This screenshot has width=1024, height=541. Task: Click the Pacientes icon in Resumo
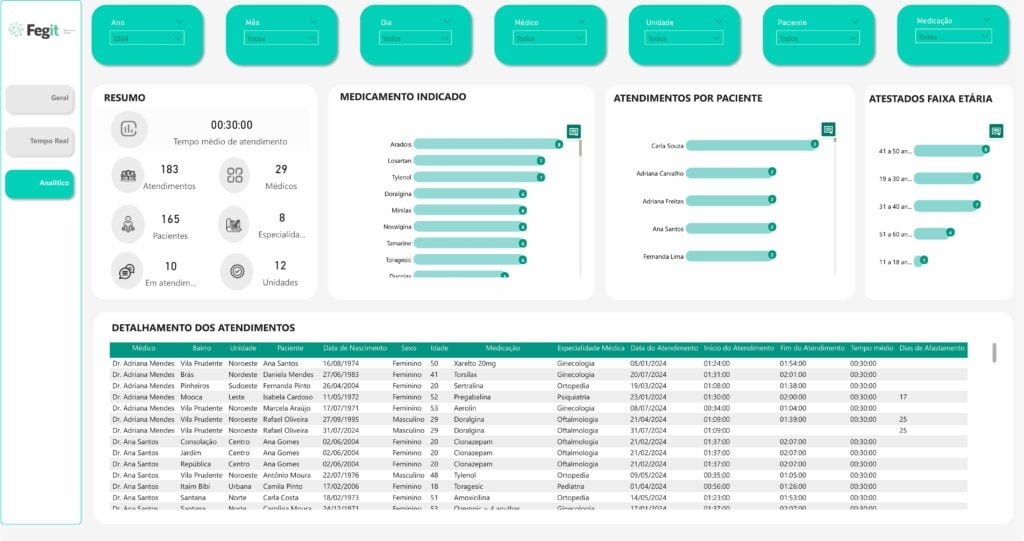pos(128,223)
